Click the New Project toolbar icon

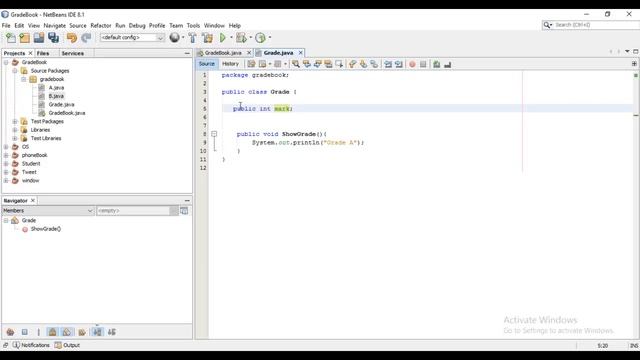[x=24, y=38]
